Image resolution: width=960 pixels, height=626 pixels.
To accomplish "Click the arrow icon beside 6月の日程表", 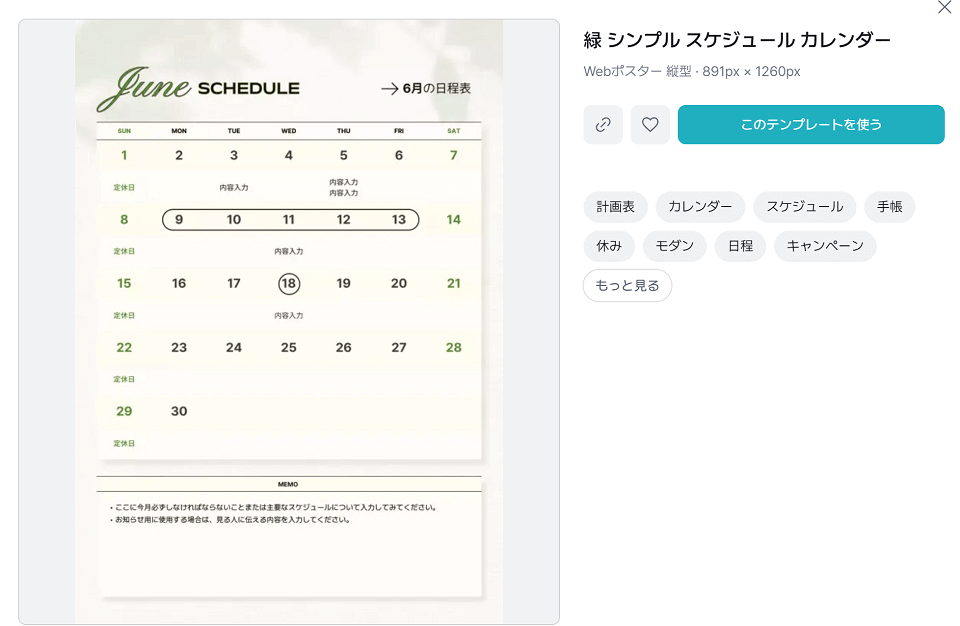I will [x=389, y=89].
